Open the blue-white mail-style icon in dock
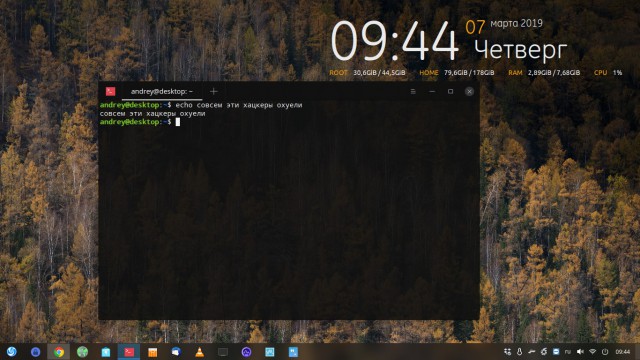This screenshot has width=640, height=360. [x=176, y=352]
